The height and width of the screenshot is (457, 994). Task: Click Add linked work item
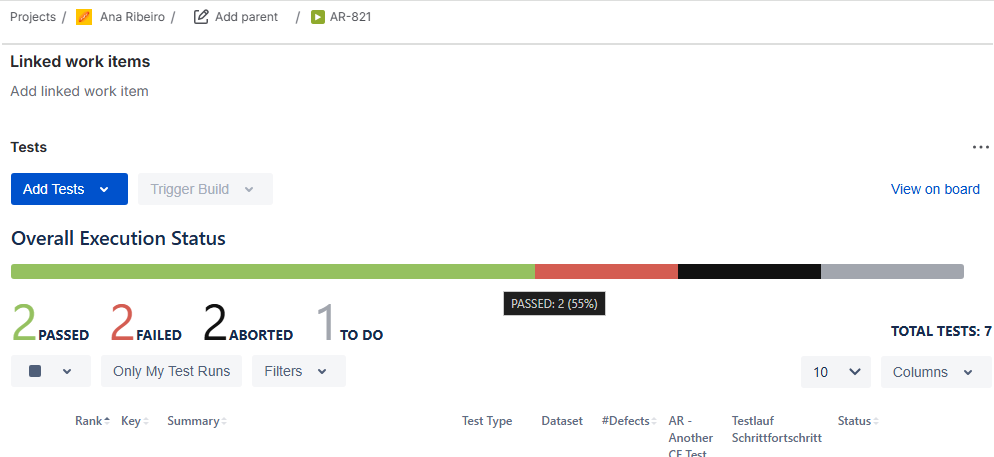79,91
